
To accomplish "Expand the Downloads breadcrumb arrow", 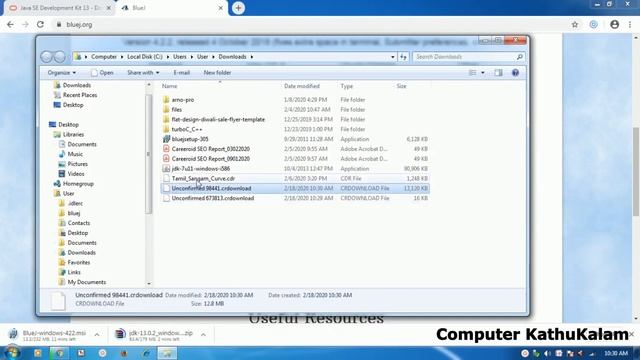I will pyautogui.click(x=252, y=57).
